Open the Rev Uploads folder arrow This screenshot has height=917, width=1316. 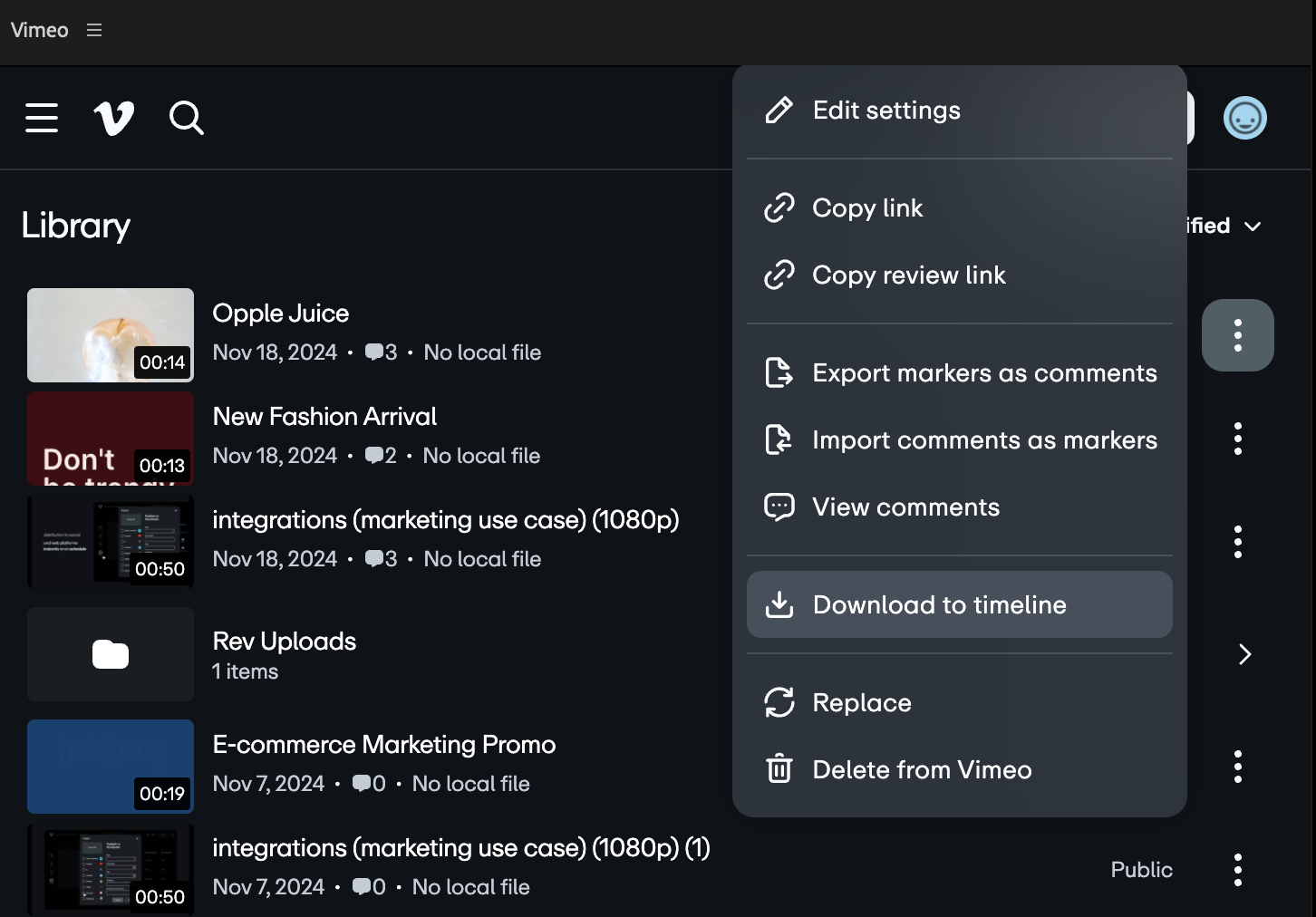pos(1244,654)
